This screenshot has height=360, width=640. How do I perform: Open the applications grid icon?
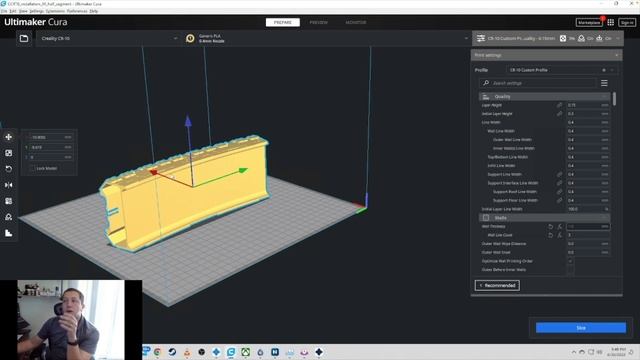[611, 22]
